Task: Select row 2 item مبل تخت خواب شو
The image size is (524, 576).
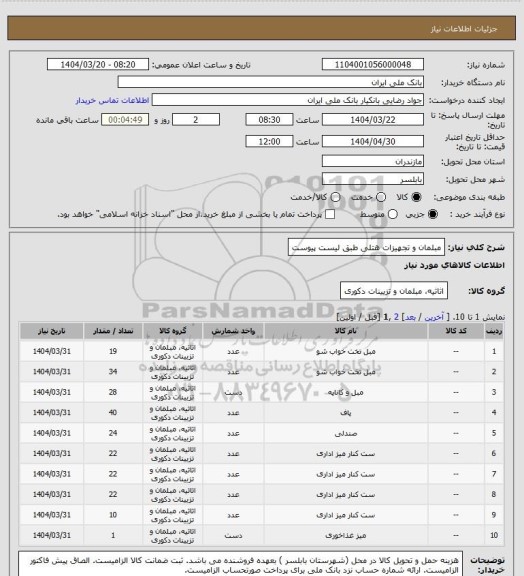Action: (x=346, y=372)
